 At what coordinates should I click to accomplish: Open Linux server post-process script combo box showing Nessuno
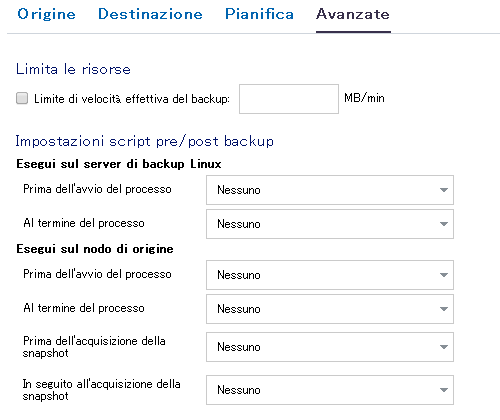(330, 224)
